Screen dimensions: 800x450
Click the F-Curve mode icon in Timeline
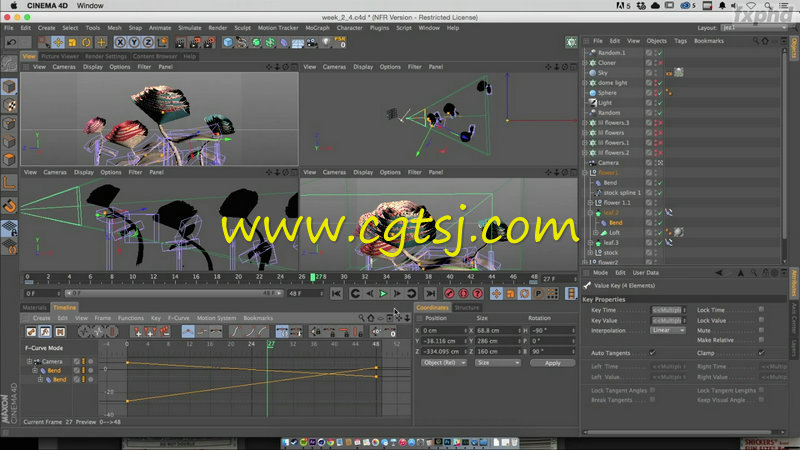coord(45,332)
